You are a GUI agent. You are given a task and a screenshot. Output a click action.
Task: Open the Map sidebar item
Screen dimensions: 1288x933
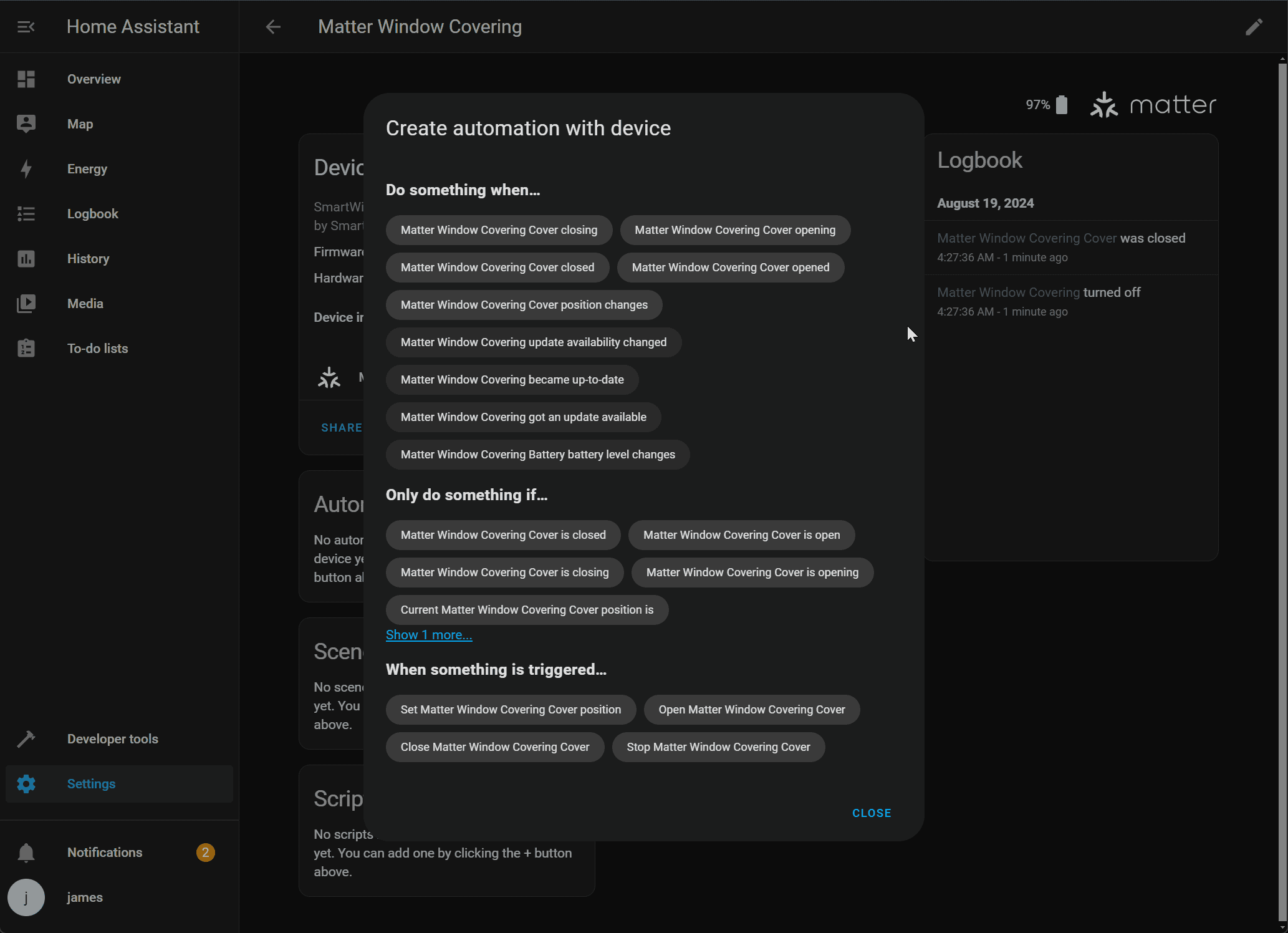pyautogui.click(x=80, y=124)
